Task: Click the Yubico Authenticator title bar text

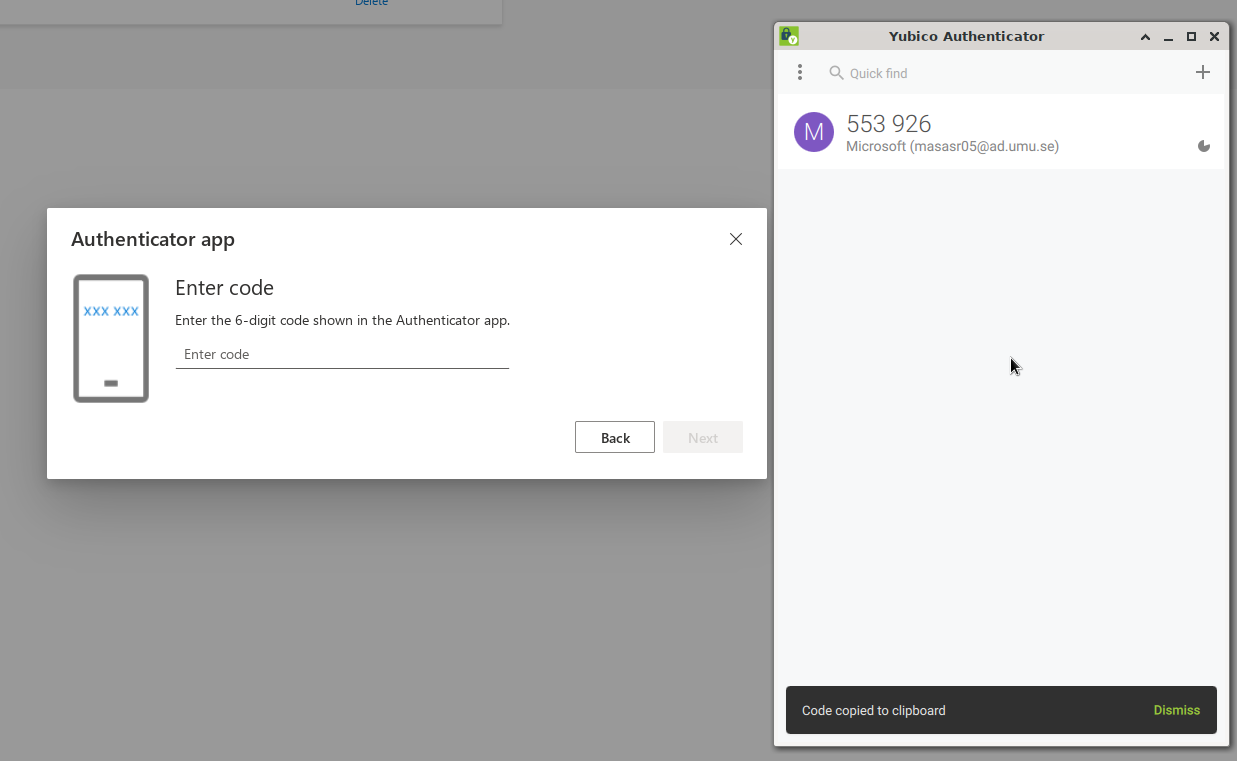Action: (966, 36)
